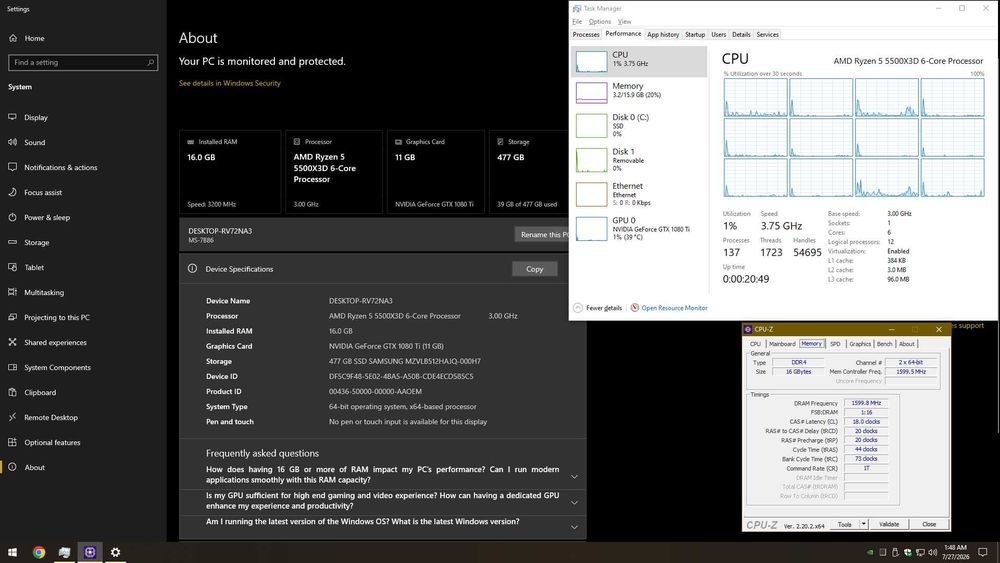Select GPU 0 performance thumbnail
Viewport: 1000px width, 563px height.
click(591, 228)
